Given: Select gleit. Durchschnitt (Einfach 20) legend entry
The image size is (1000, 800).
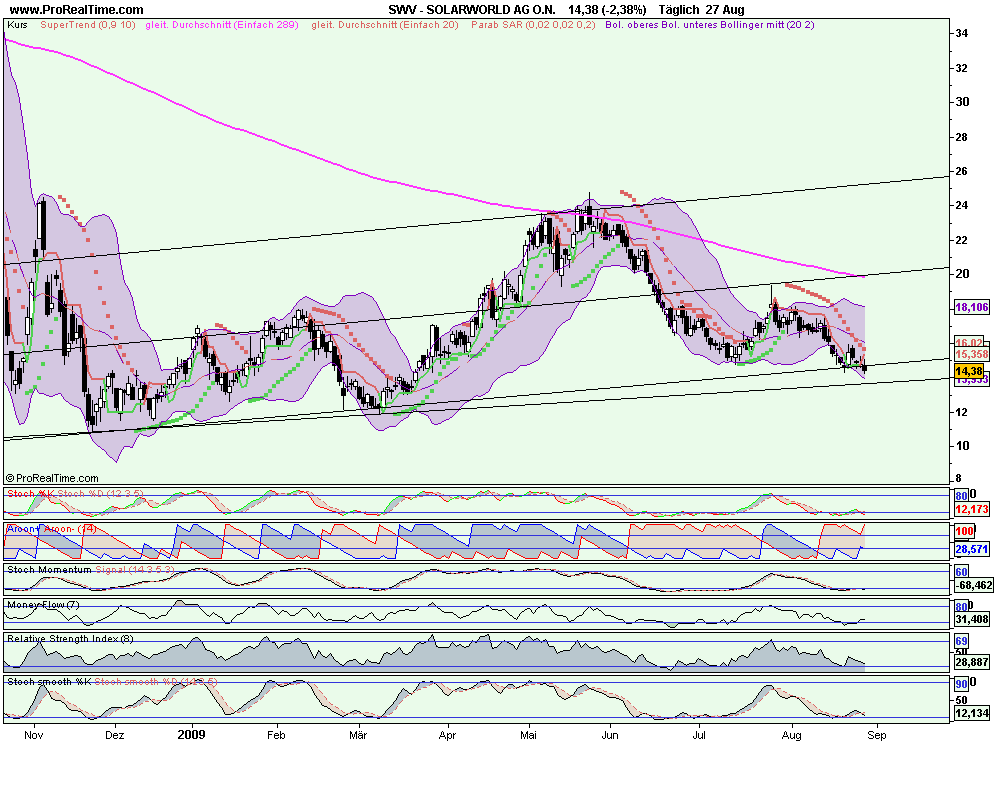Looking at the screenshot, I should (x=385, y=25).
